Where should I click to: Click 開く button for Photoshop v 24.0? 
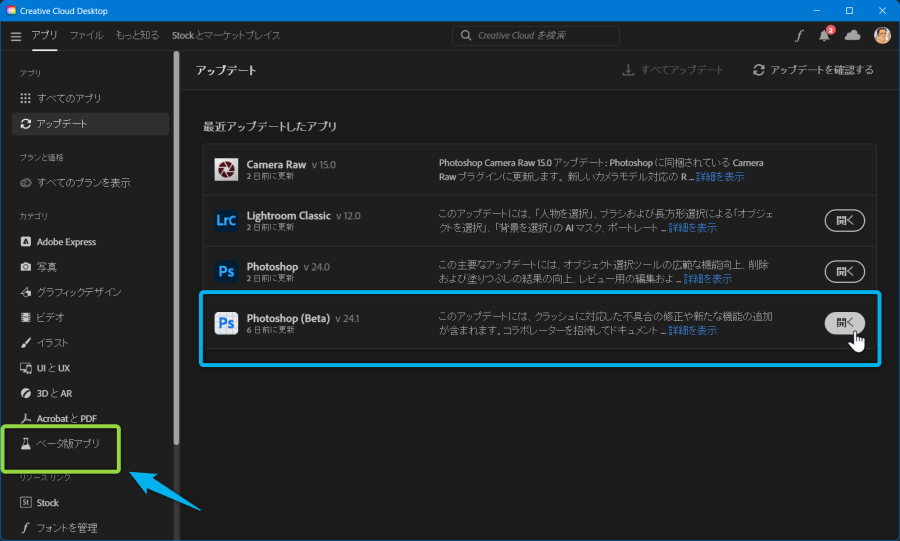click(844, 271)
